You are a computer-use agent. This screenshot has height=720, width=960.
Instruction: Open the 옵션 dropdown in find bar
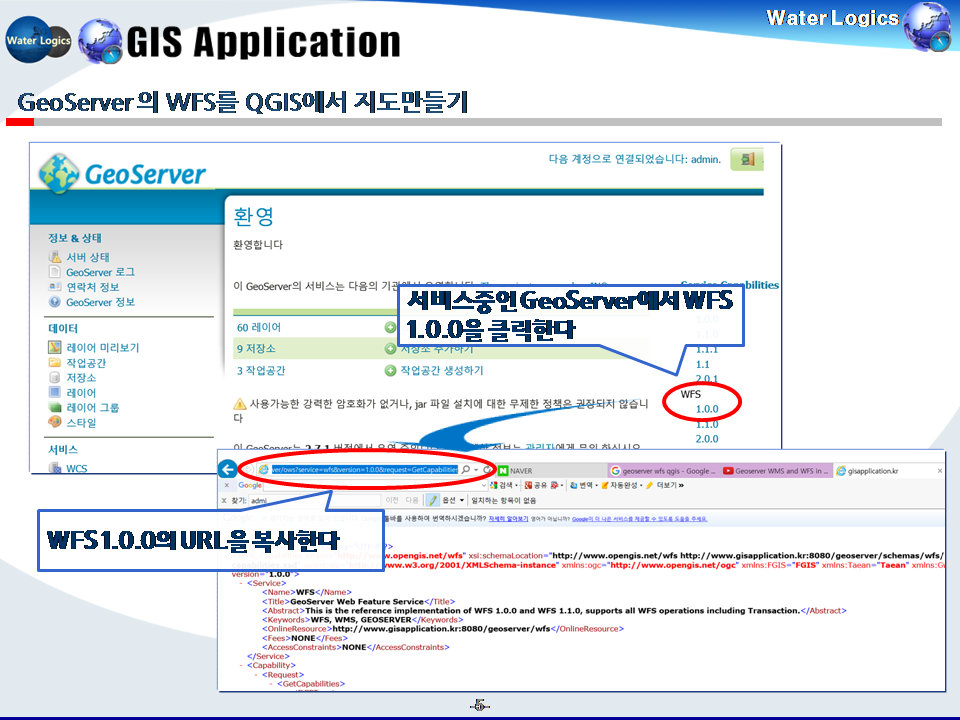(453, 500)
